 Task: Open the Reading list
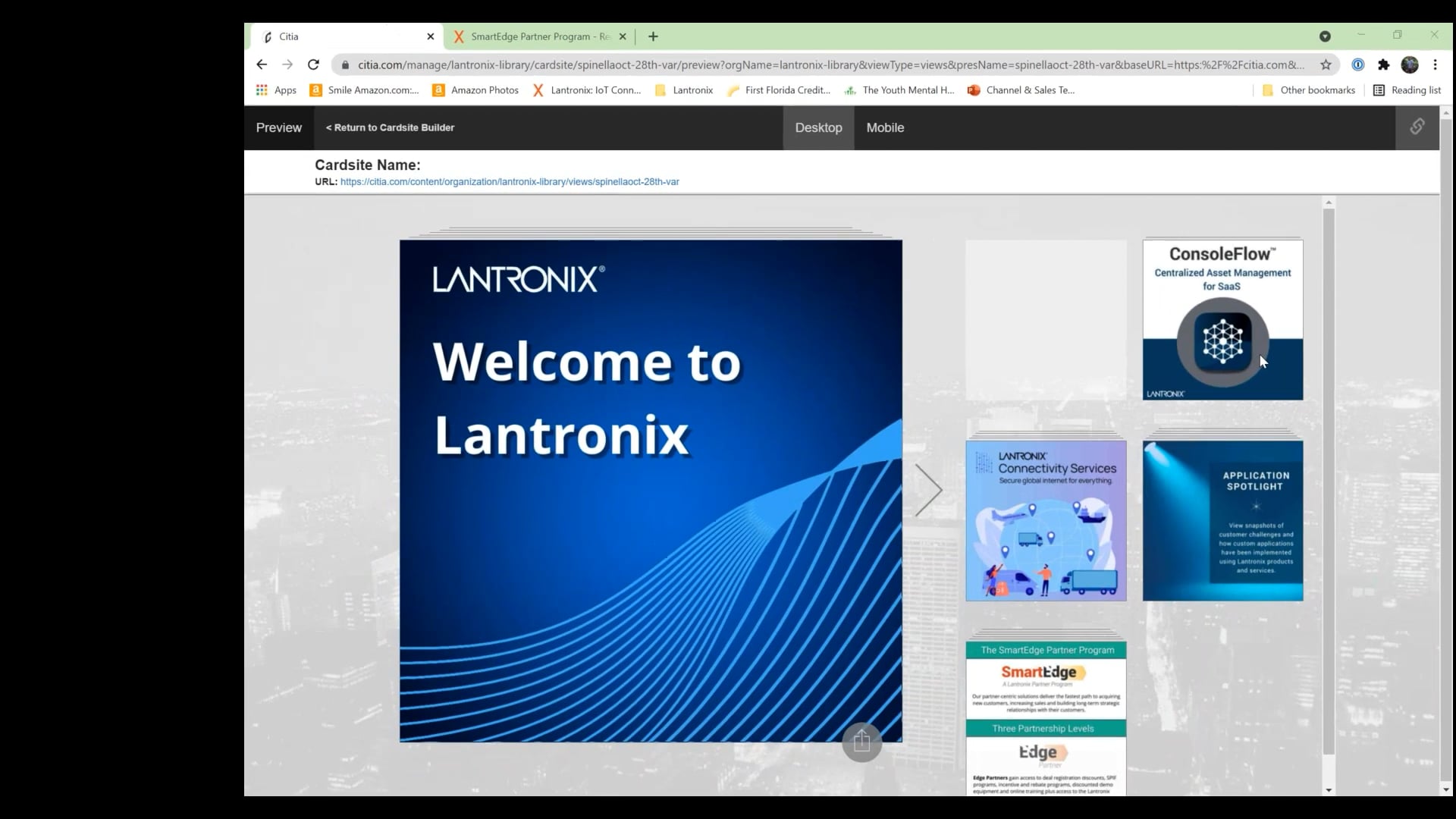click(x=1407, y=89)
